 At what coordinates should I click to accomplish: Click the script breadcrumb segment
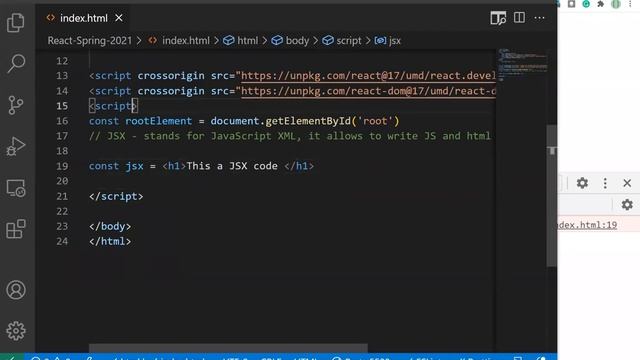tap(349, 41)
